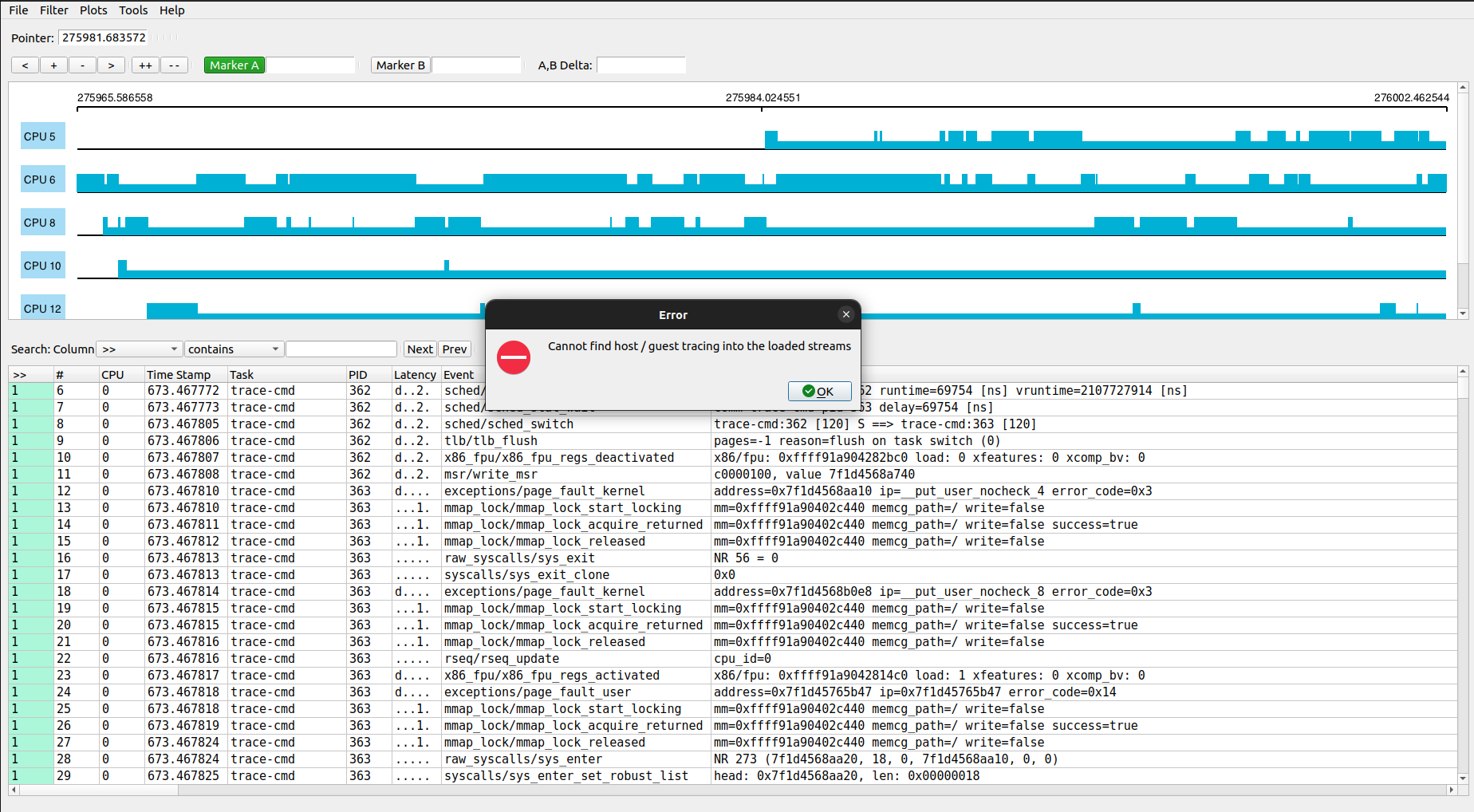
Task: Click the '--' quick zoom out button
Action: (174, 65)
